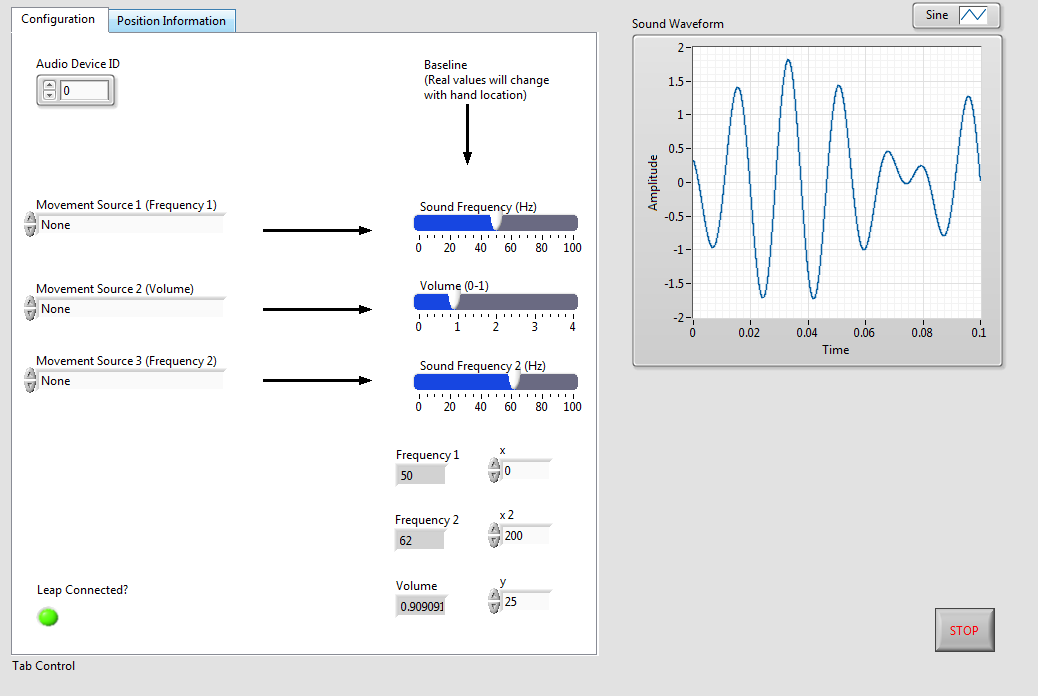Click the Audio Device ID decrement arrow
Screen dimensions: 1038x696
click(48, 95)
